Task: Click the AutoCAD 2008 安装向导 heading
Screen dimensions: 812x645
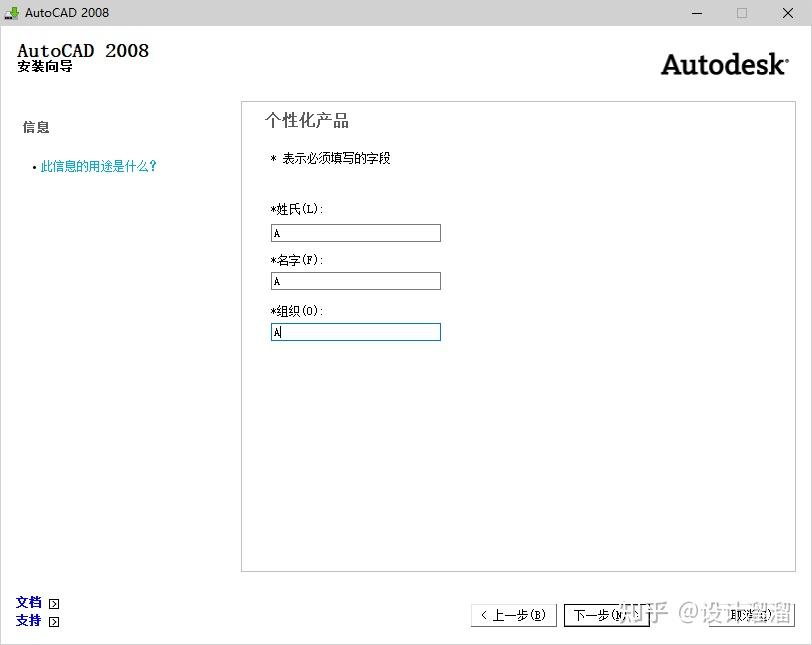Action: coord(83,58)
